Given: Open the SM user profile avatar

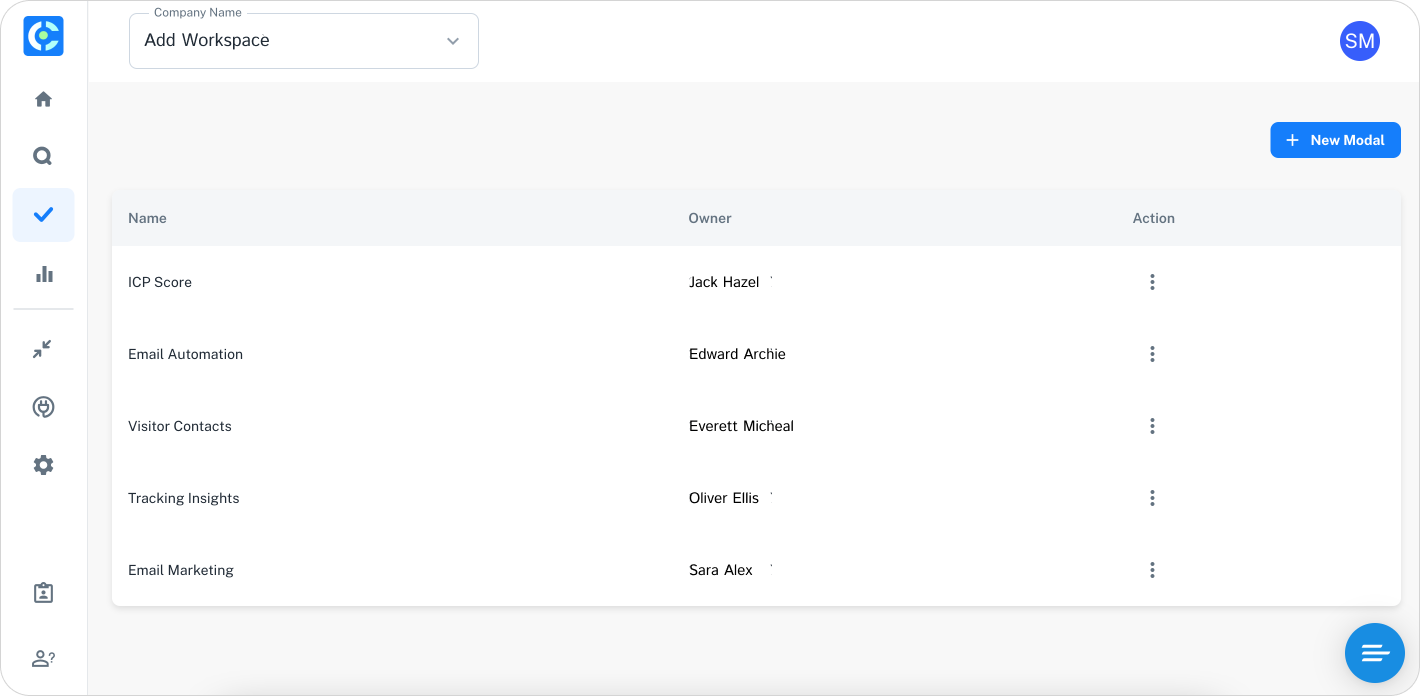Looking at the screenshot, I should [1359, 41].
